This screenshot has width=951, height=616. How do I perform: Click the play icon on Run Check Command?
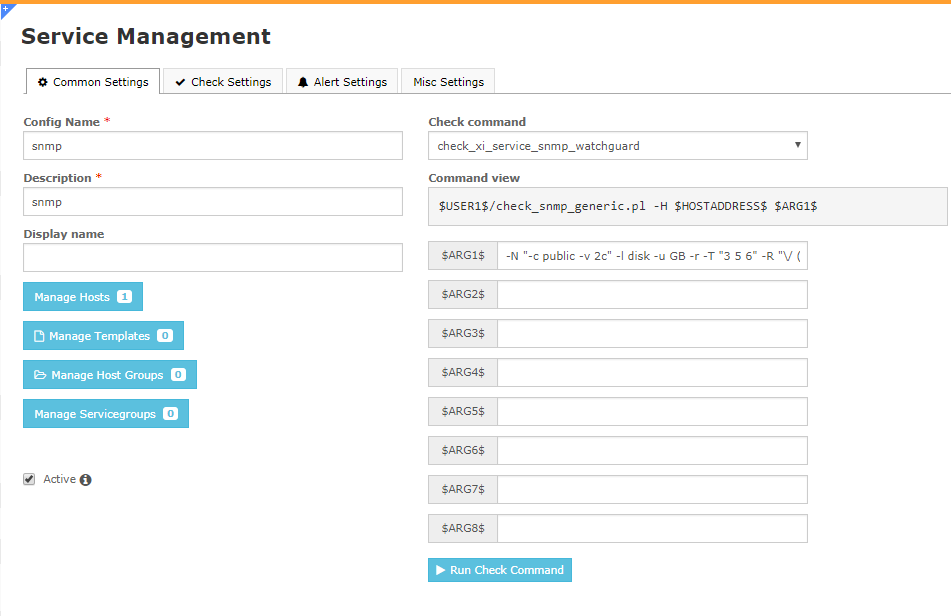(x=440, y=570)
